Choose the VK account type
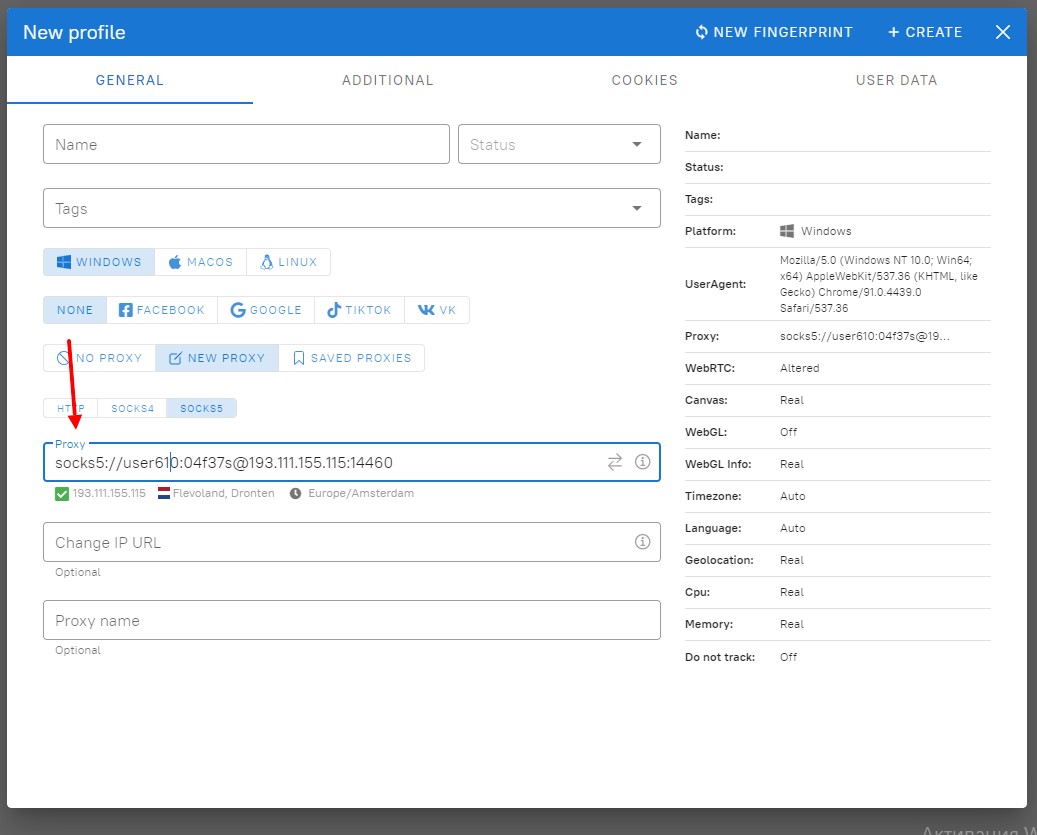Screen dimensions: 1037x835 [436, 310]
